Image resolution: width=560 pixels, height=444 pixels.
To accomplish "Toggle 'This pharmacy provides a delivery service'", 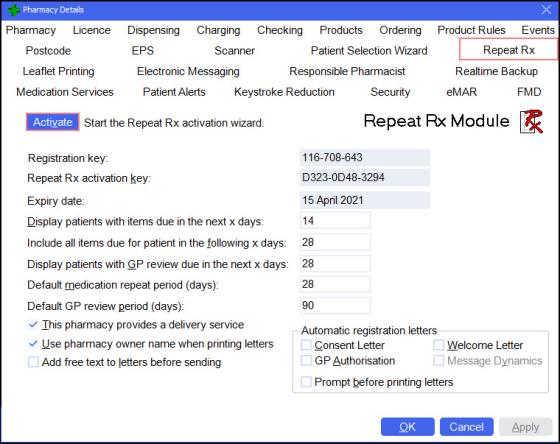I will click(33, 325).
